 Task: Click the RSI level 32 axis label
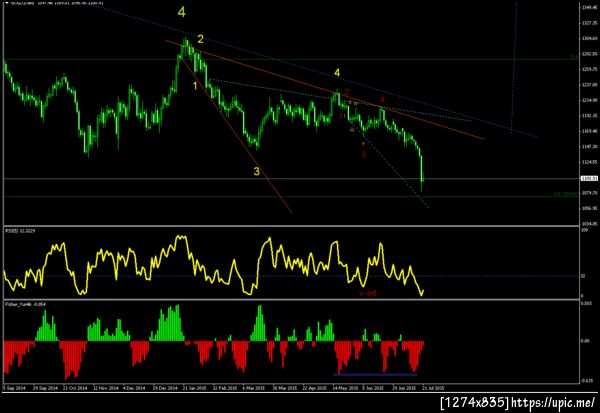coord(583,276)
